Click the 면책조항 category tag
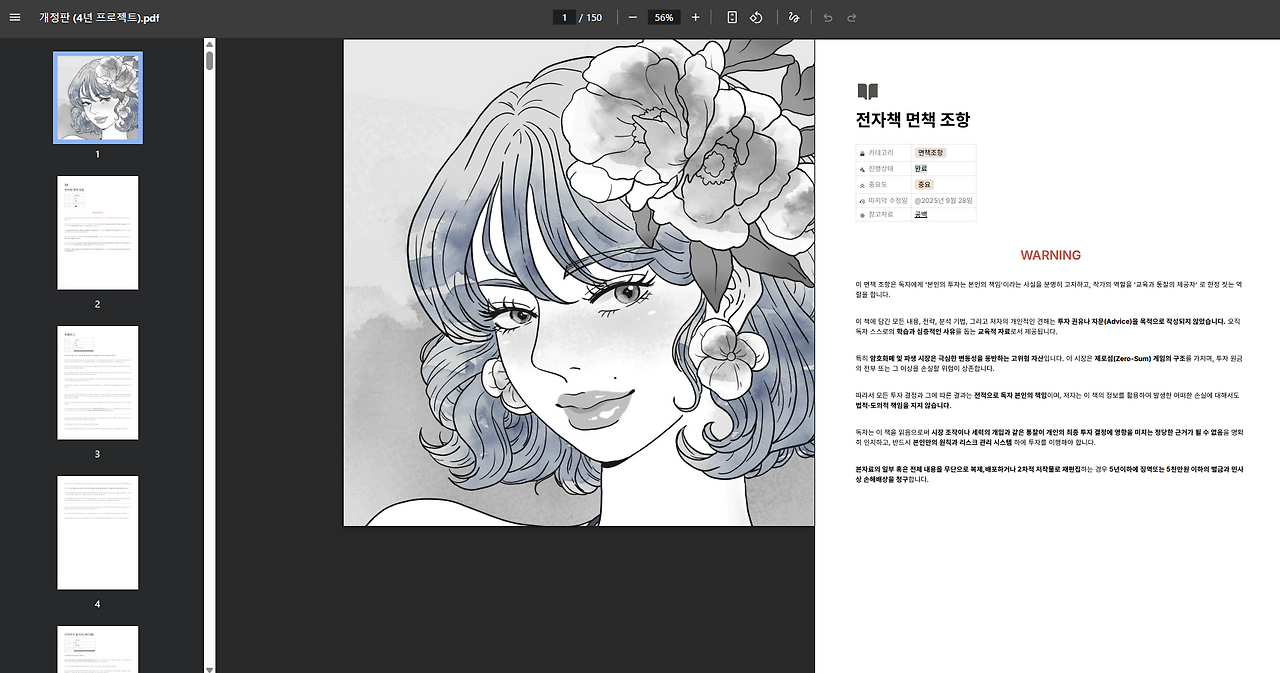1280x673 pixels. pos(930,150)
